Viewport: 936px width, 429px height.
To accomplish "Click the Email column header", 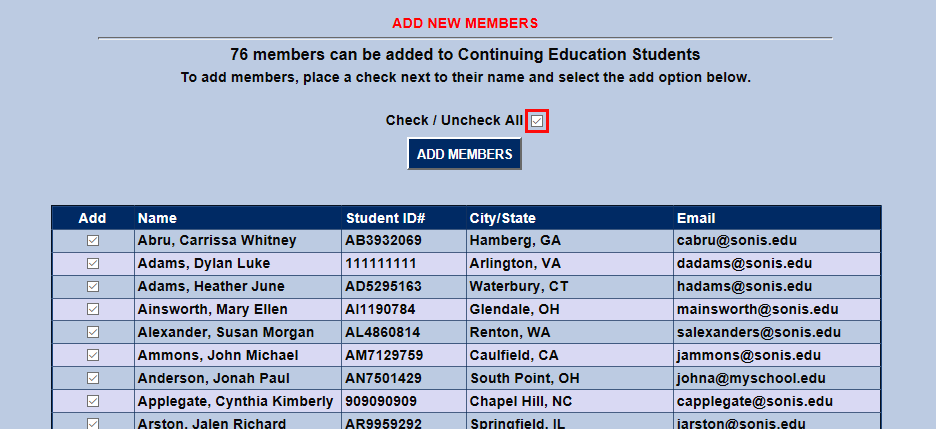I will tap(696, 218).
